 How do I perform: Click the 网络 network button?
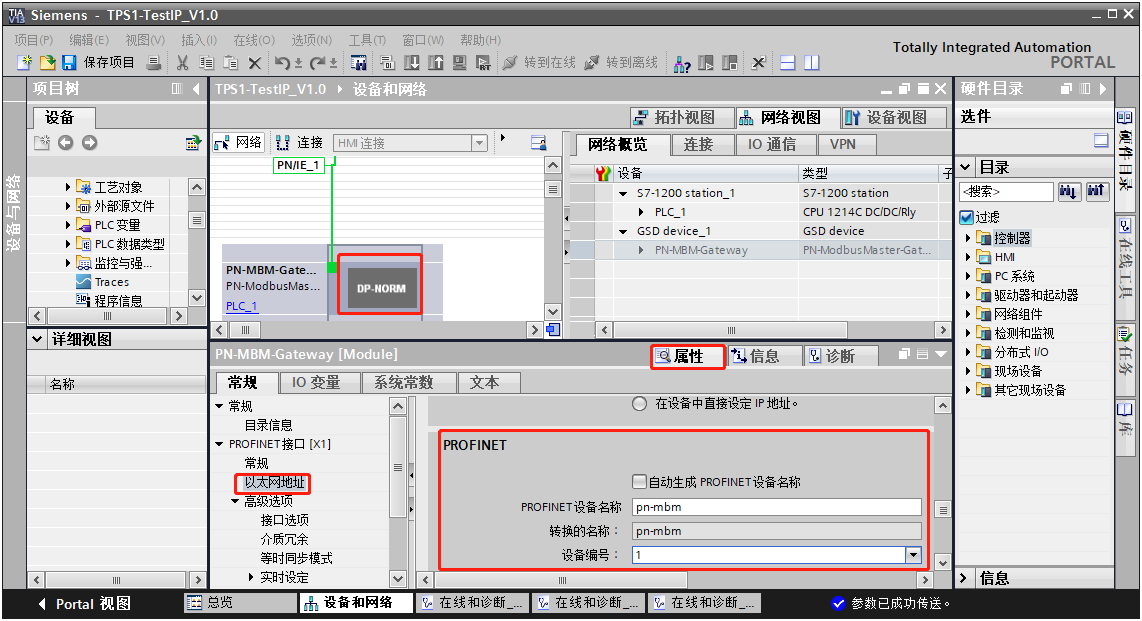238,143
